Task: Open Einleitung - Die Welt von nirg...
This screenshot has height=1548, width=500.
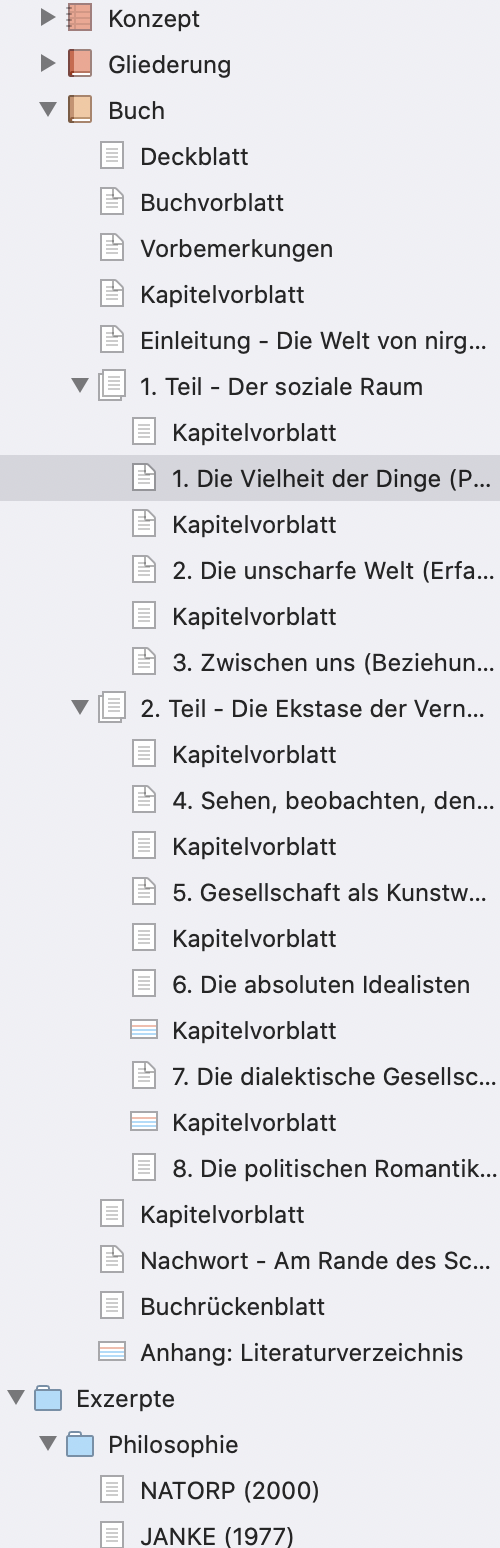Action: click(x=314, y=340)
